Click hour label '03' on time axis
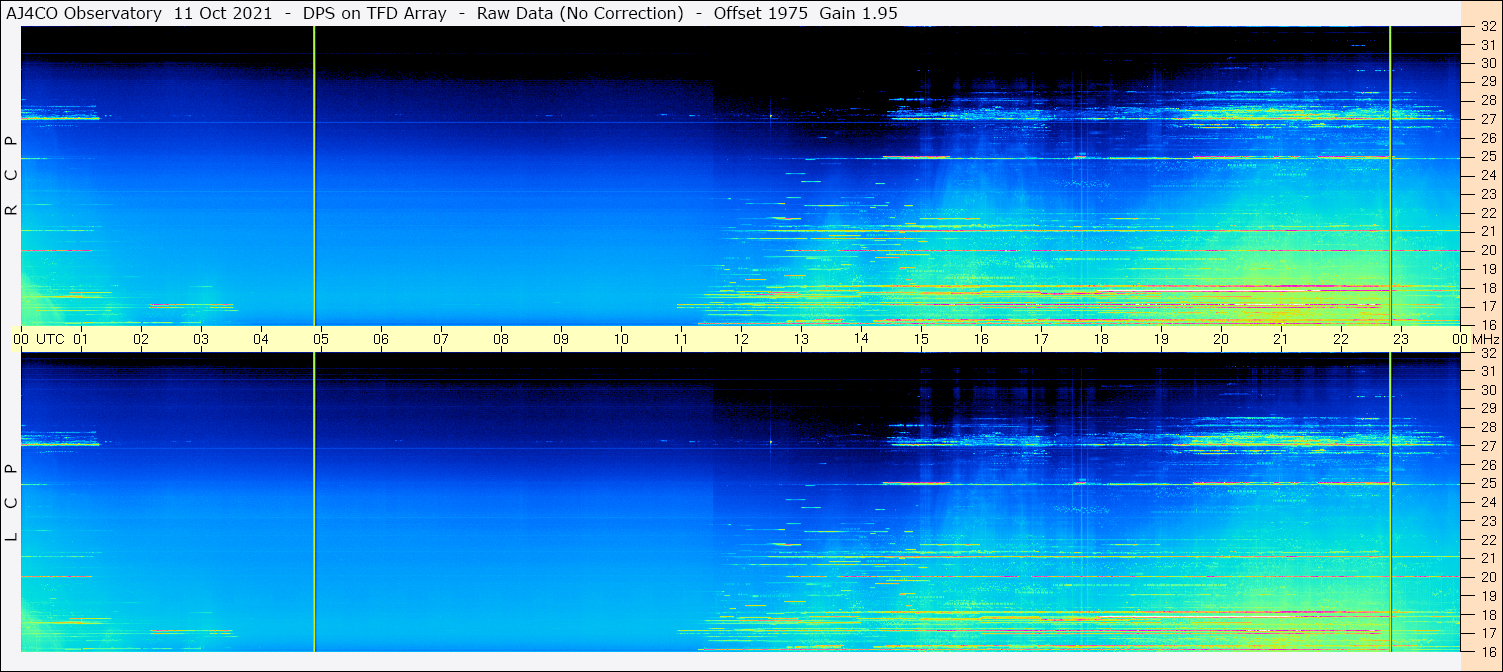Screen dimensions: 1503x672 click(201, 339)
